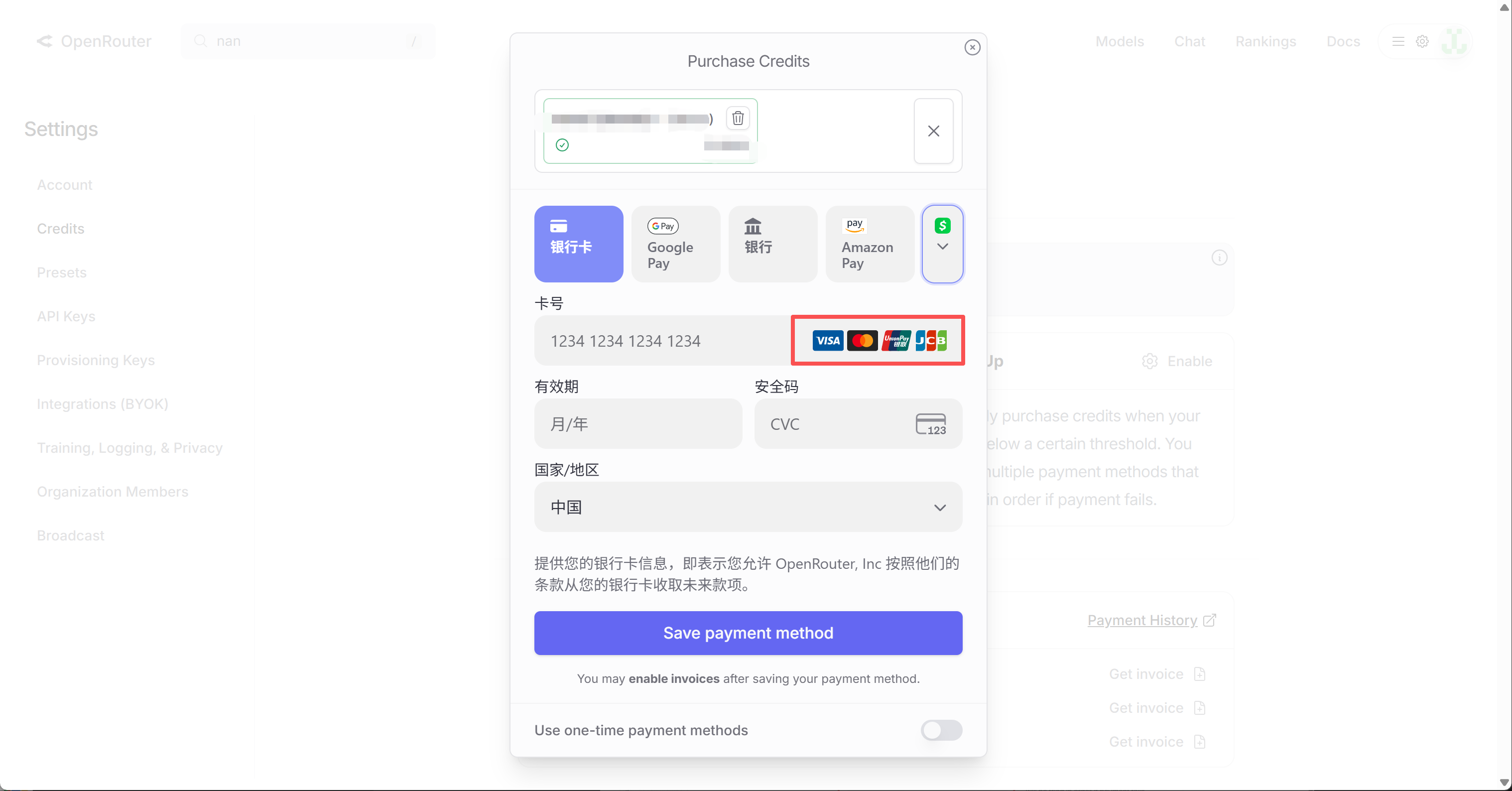
Task: Expand more payment methods dropdown
Action: pyautogui.click(x=942, y=244)
